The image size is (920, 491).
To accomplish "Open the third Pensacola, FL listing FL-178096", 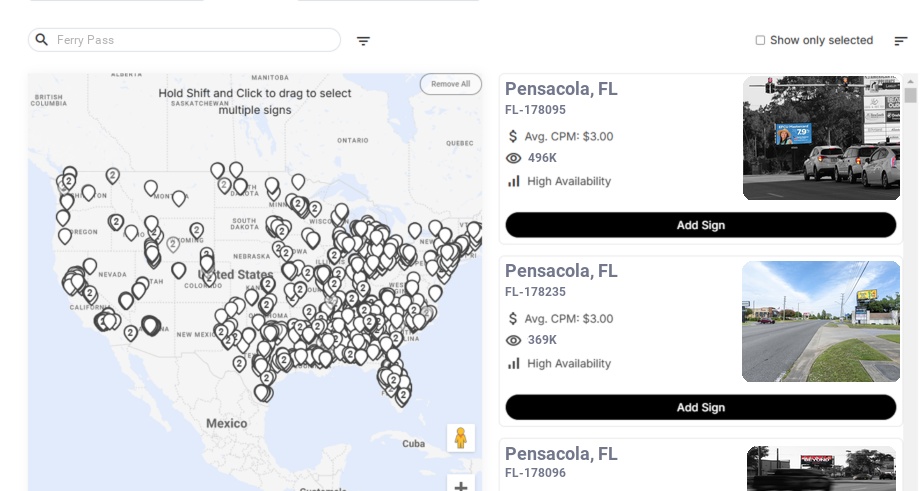I will [561, 455].
